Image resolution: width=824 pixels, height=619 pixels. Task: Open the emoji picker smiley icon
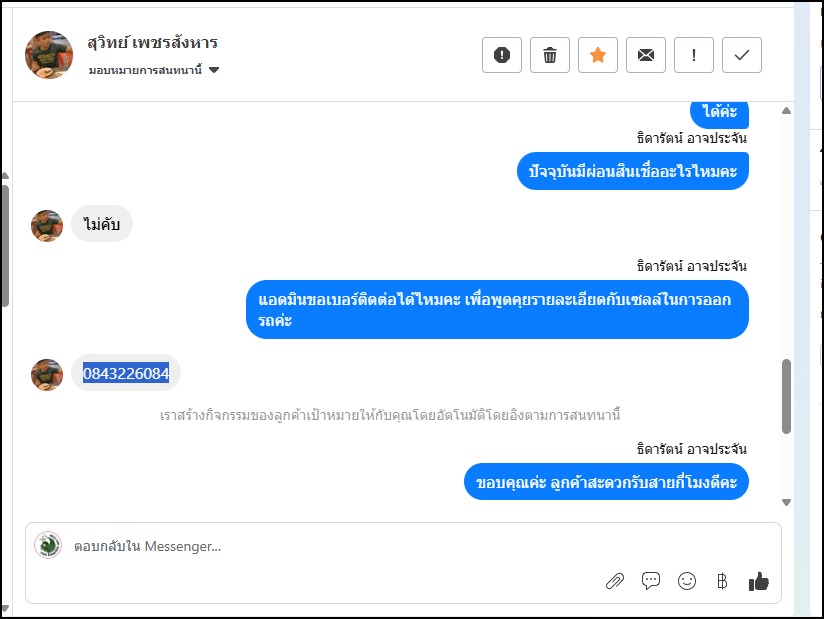(x=687, y=581)
